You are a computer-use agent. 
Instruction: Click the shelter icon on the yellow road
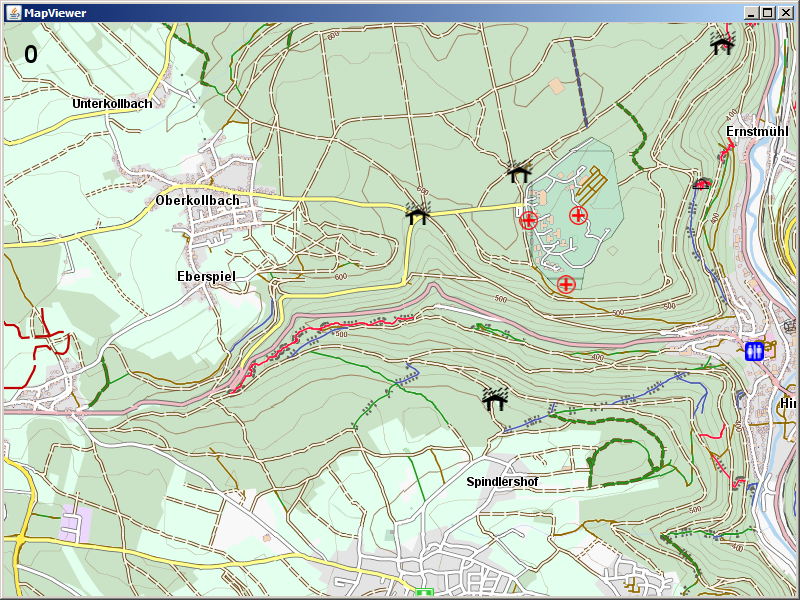point(418,213)
